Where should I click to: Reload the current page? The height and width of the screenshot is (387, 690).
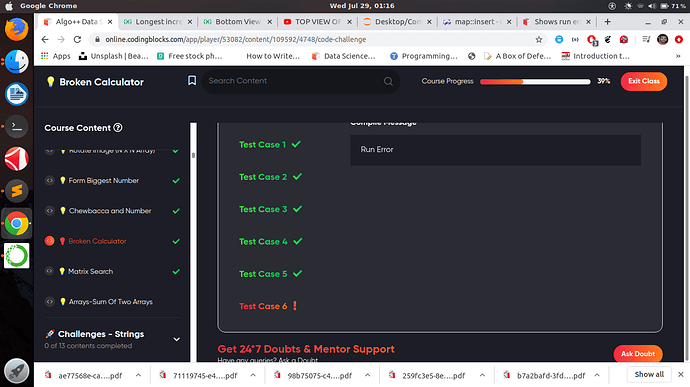77,39
